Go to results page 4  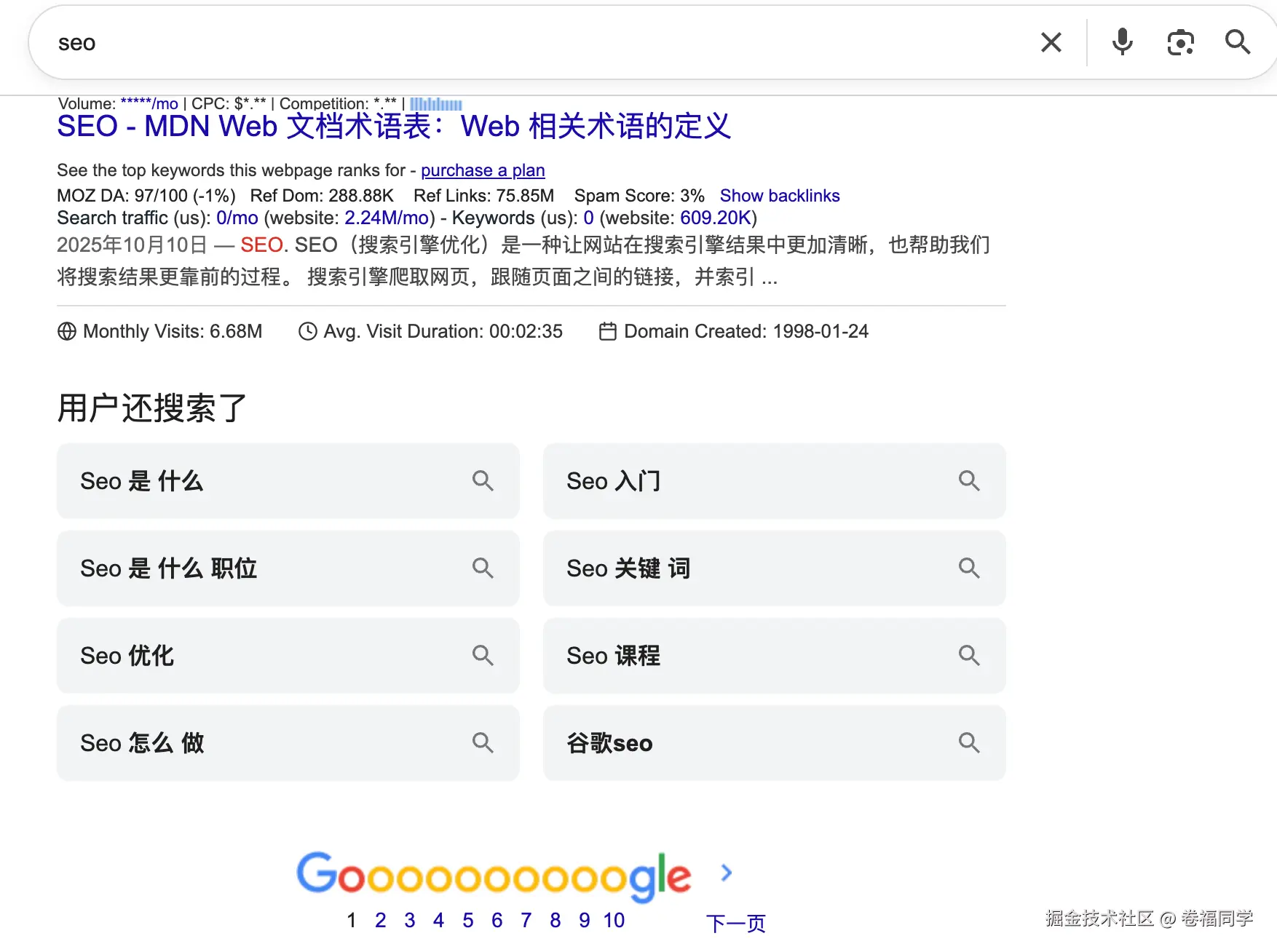point(438,920)
